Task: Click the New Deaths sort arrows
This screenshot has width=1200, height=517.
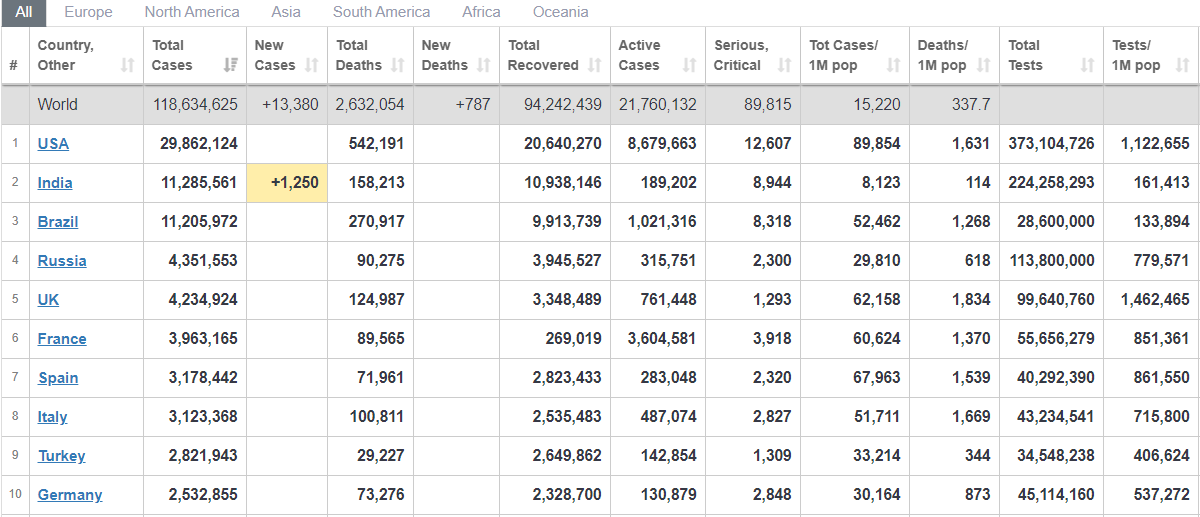Action: point(484,65)
